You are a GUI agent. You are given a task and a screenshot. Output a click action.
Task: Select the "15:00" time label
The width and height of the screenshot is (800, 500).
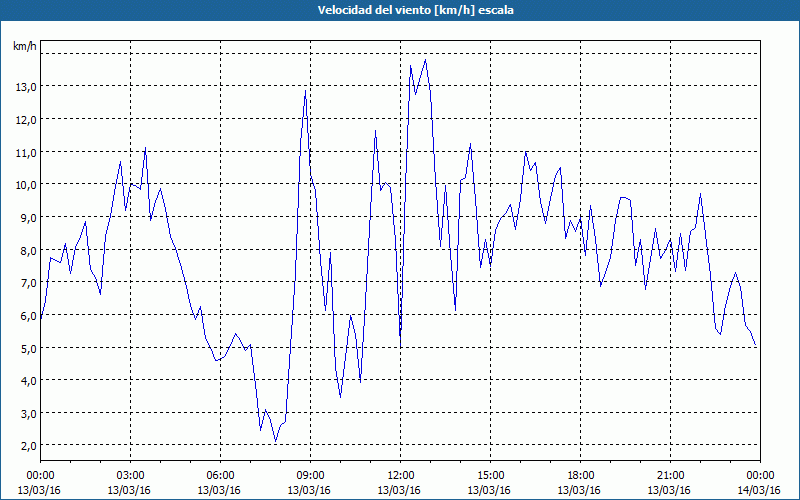[490, 476]
